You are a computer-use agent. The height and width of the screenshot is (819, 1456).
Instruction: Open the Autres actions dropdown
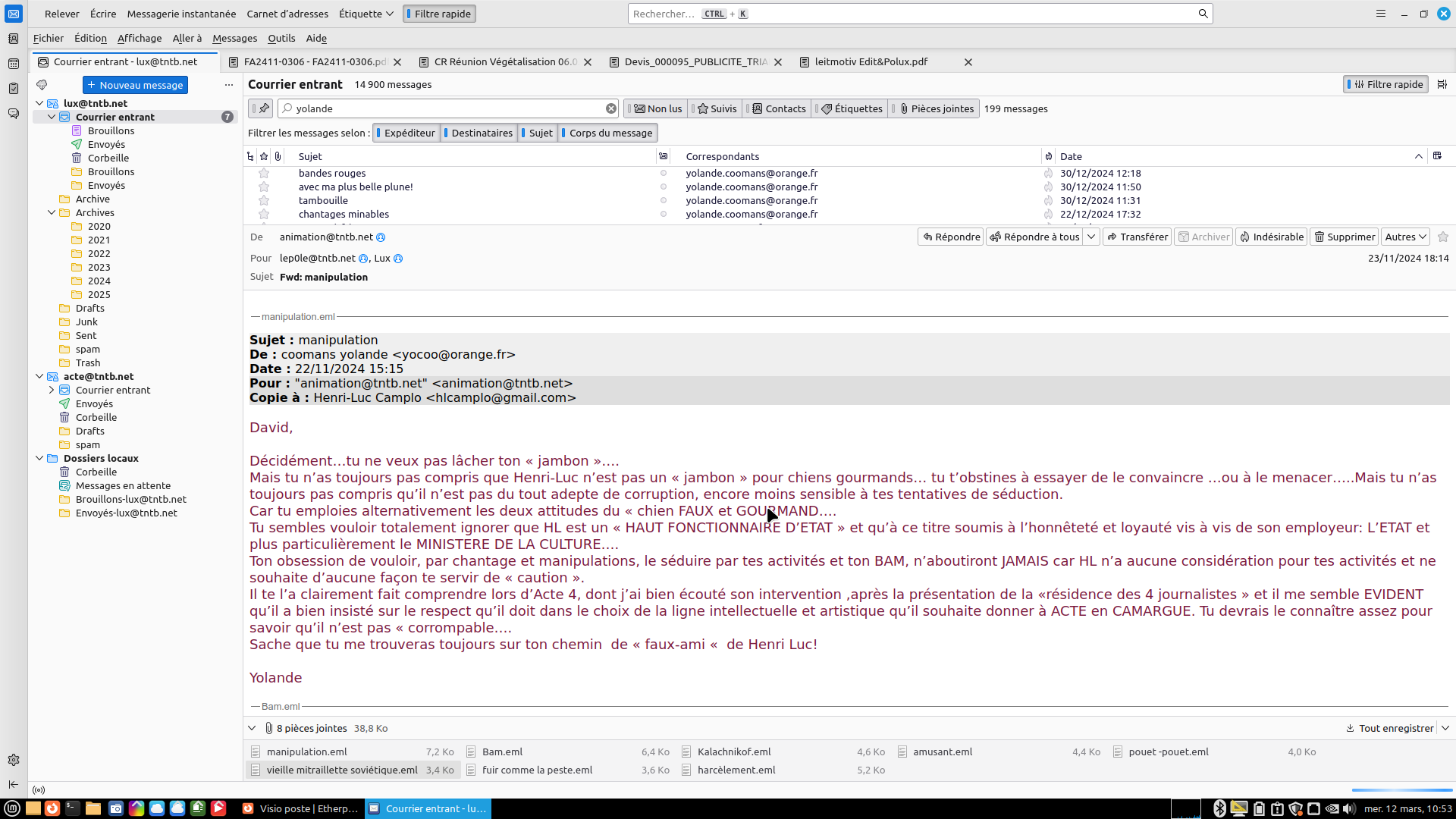pyautogui.click(x=1405, y=237)
